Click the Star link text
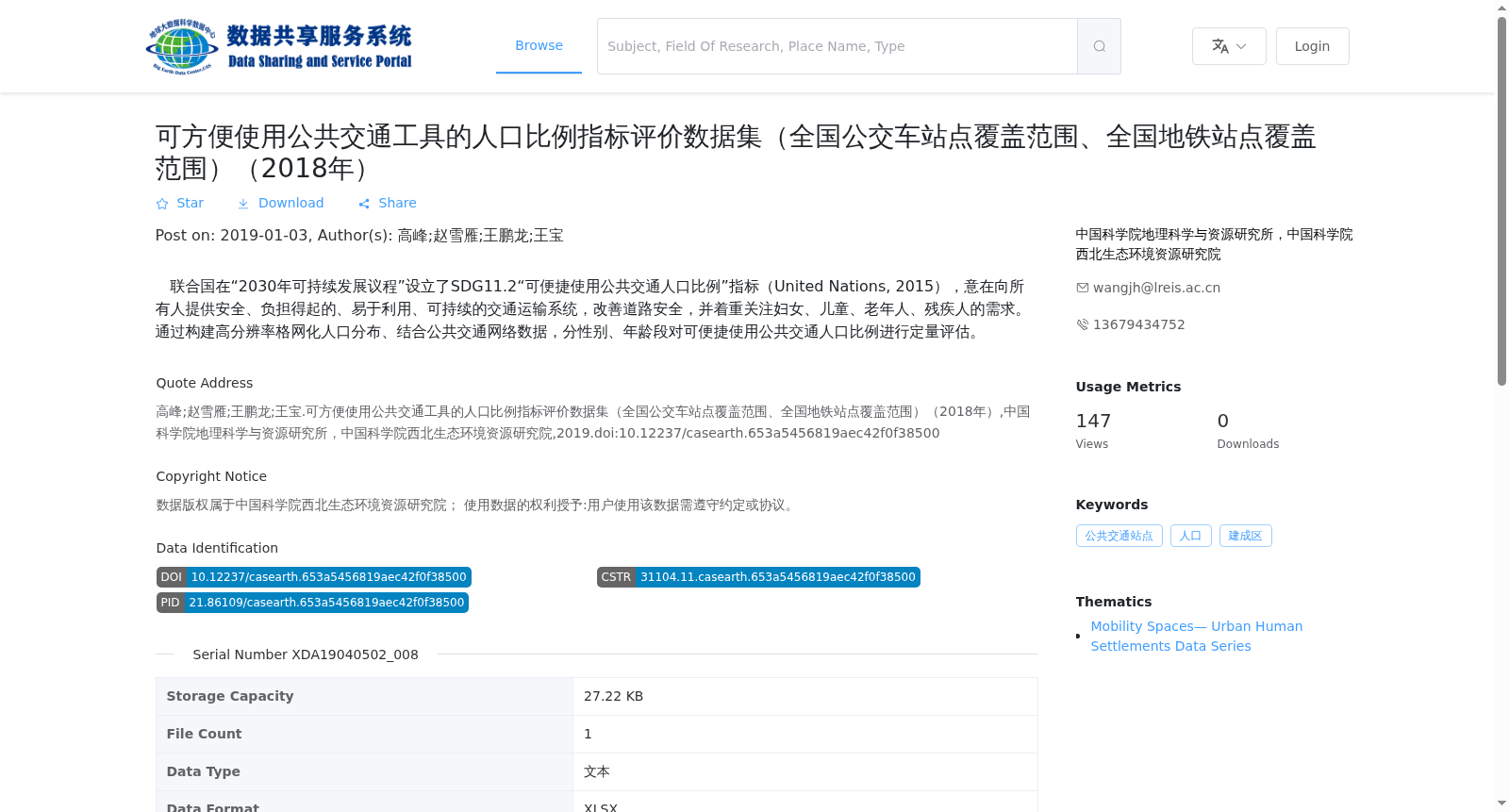This screenshot has height=812, width=1509. click(x=190, y=203)
